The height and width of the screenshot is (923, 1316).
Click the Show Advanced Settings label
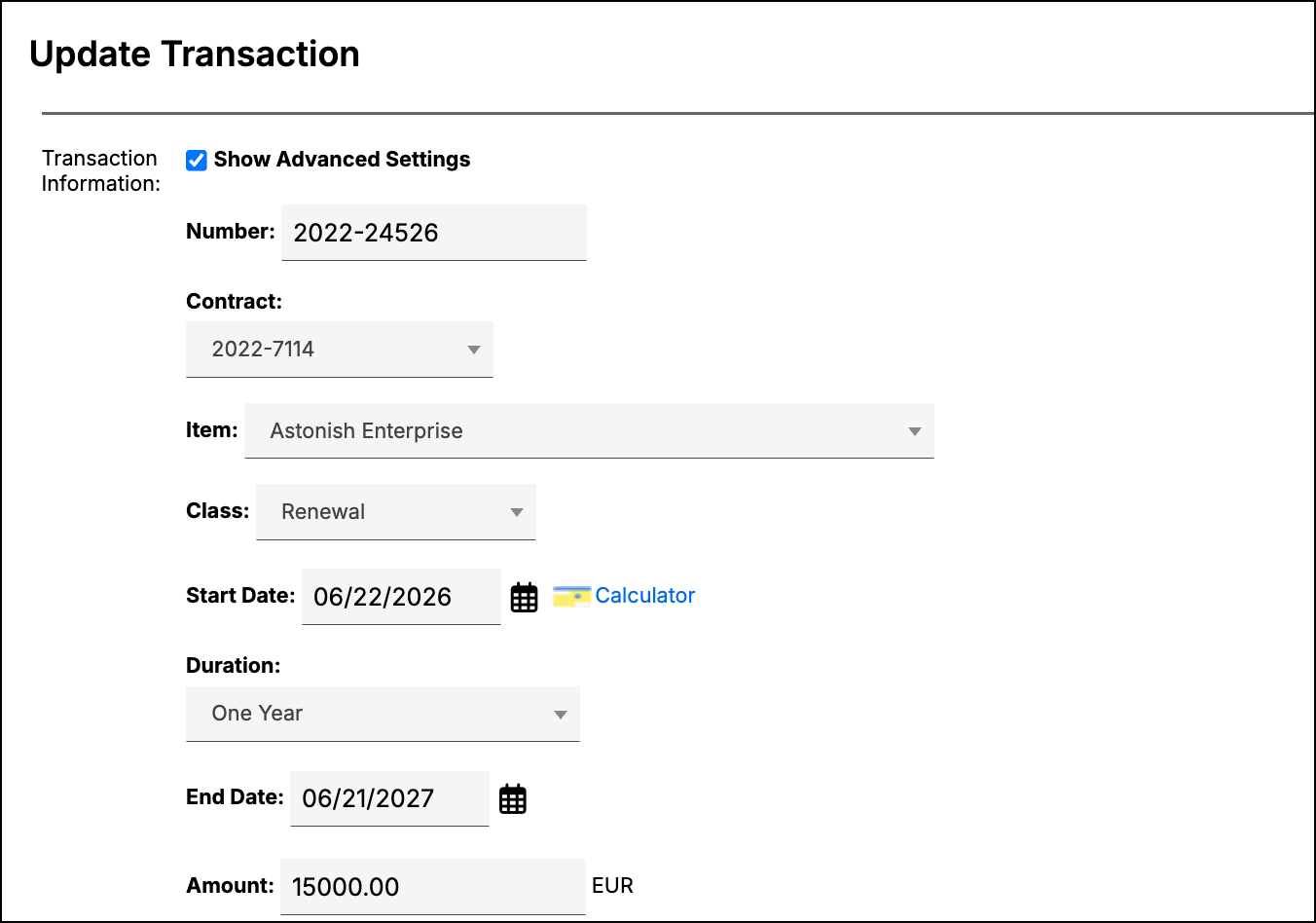click(x=342, y=160)
